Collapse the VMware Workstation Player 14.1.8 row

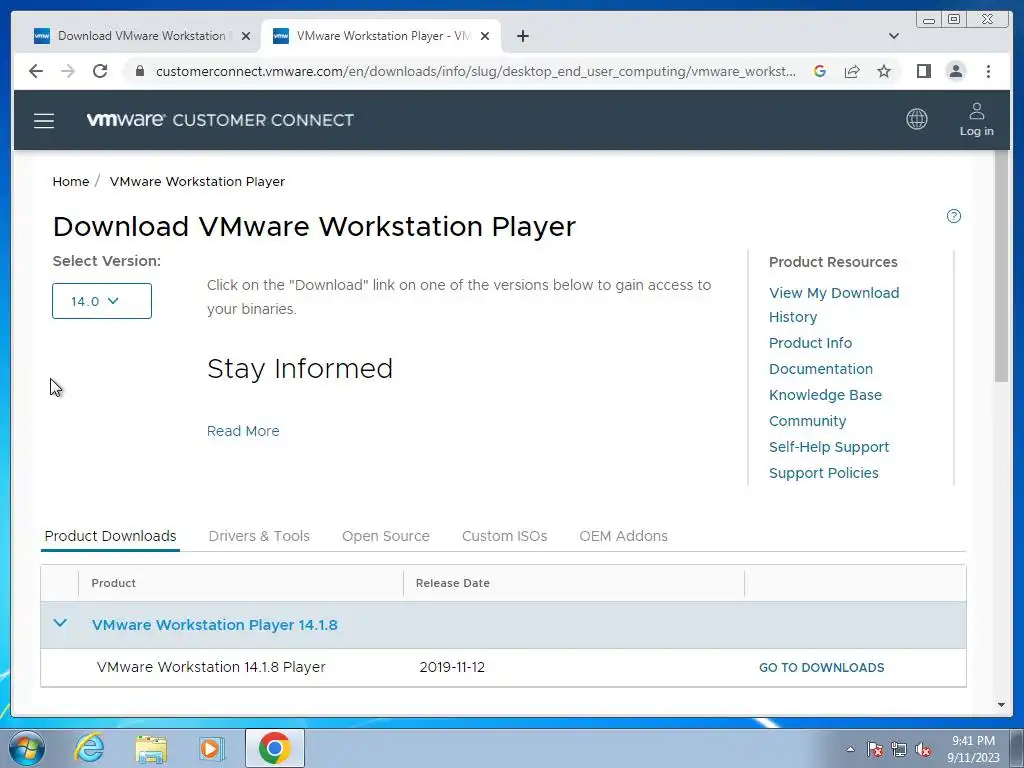(x=60, y=624)
